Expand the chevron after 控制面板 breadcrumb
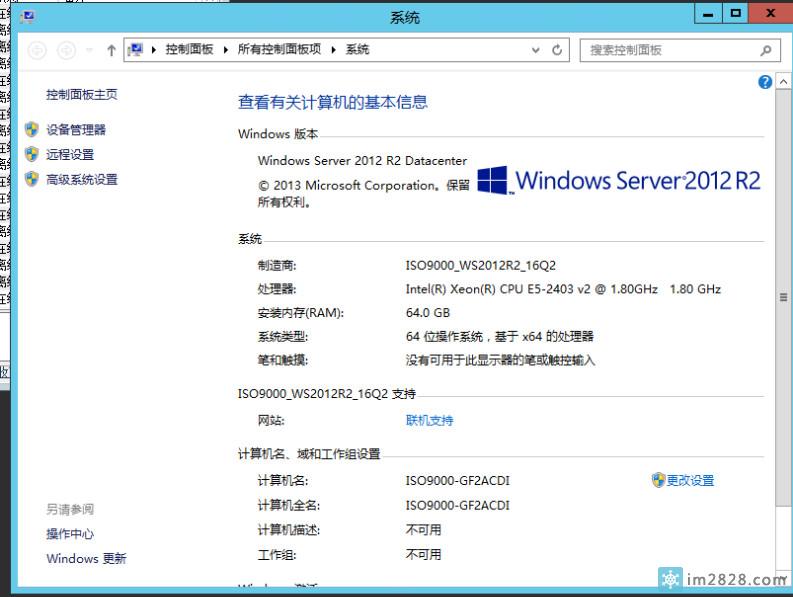Viewport: 793px width, 597px height. pyautogui.click(x=226, y=50)
